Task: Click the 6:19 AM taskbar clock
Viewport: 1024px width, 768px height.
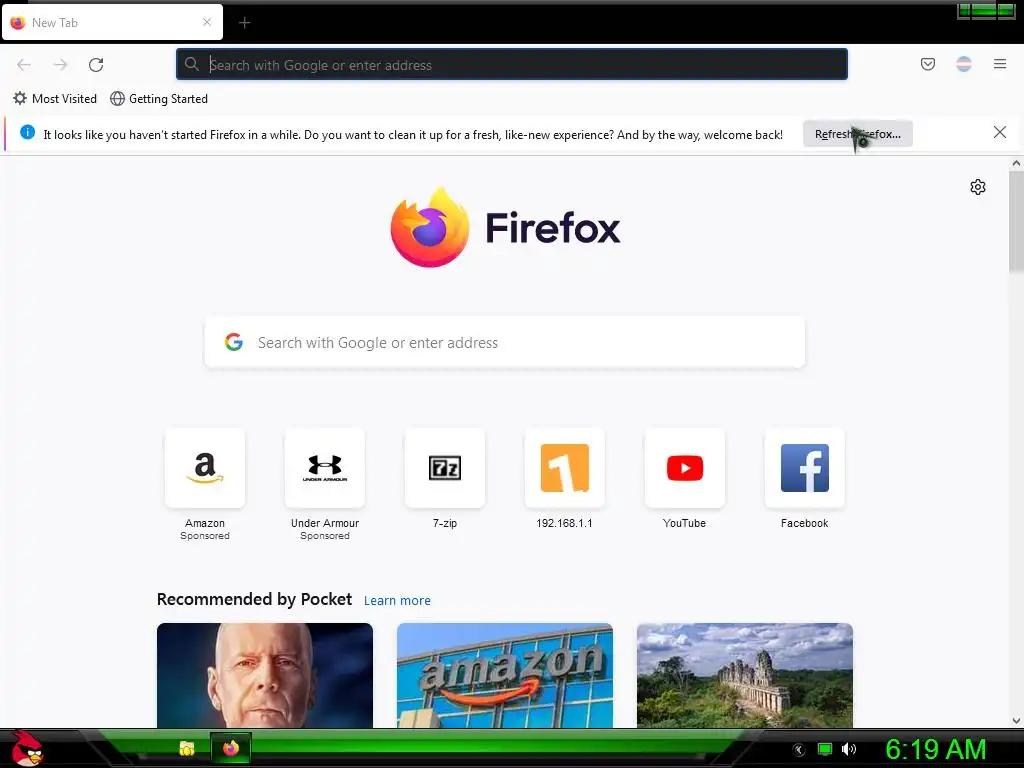Action: (935, 749)
